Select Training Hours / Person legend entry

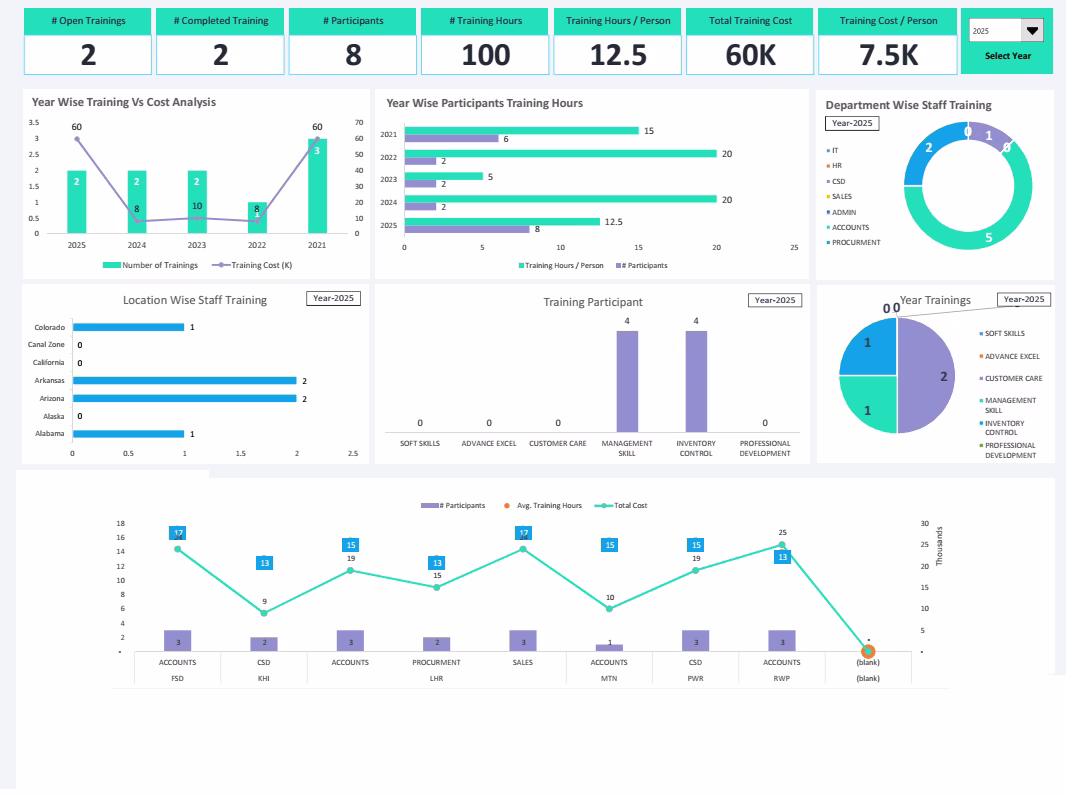tap(561, 266)
